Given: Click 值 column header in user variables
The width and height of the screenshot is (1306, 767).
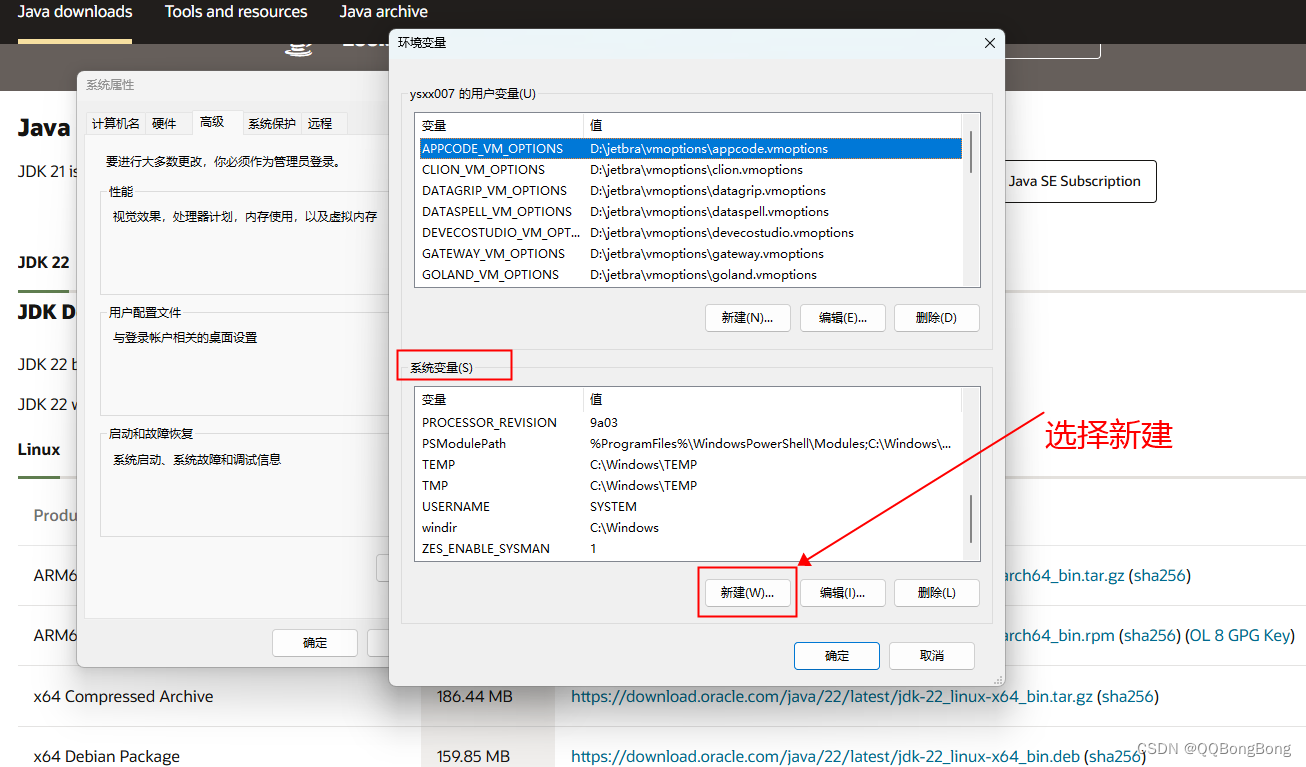Looking at the screenshot, I should [773, 125].
